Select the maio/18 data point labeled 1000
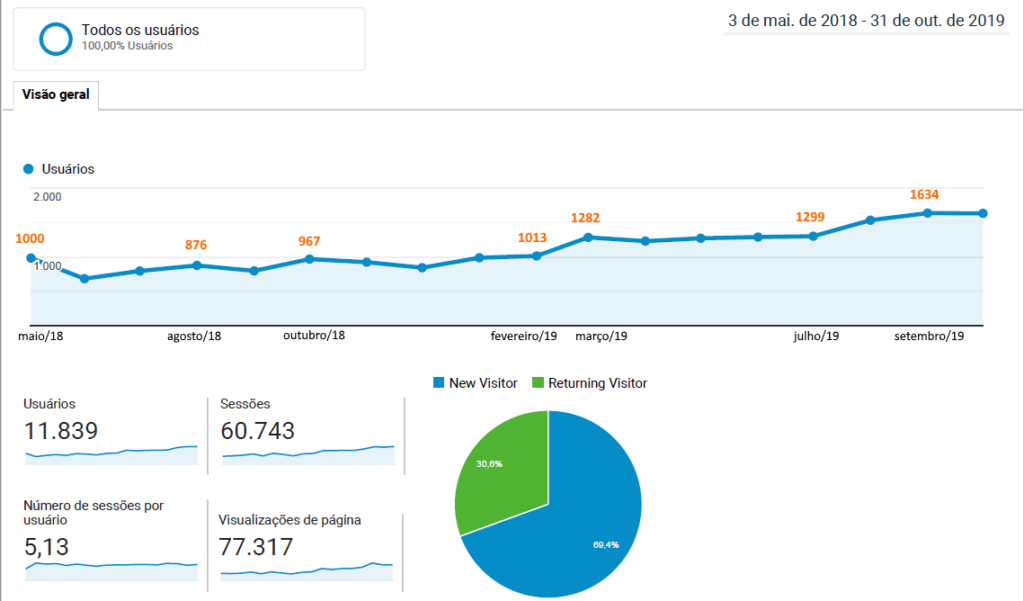The height and width of the screenshot is (601, 1024). [31, 258]
